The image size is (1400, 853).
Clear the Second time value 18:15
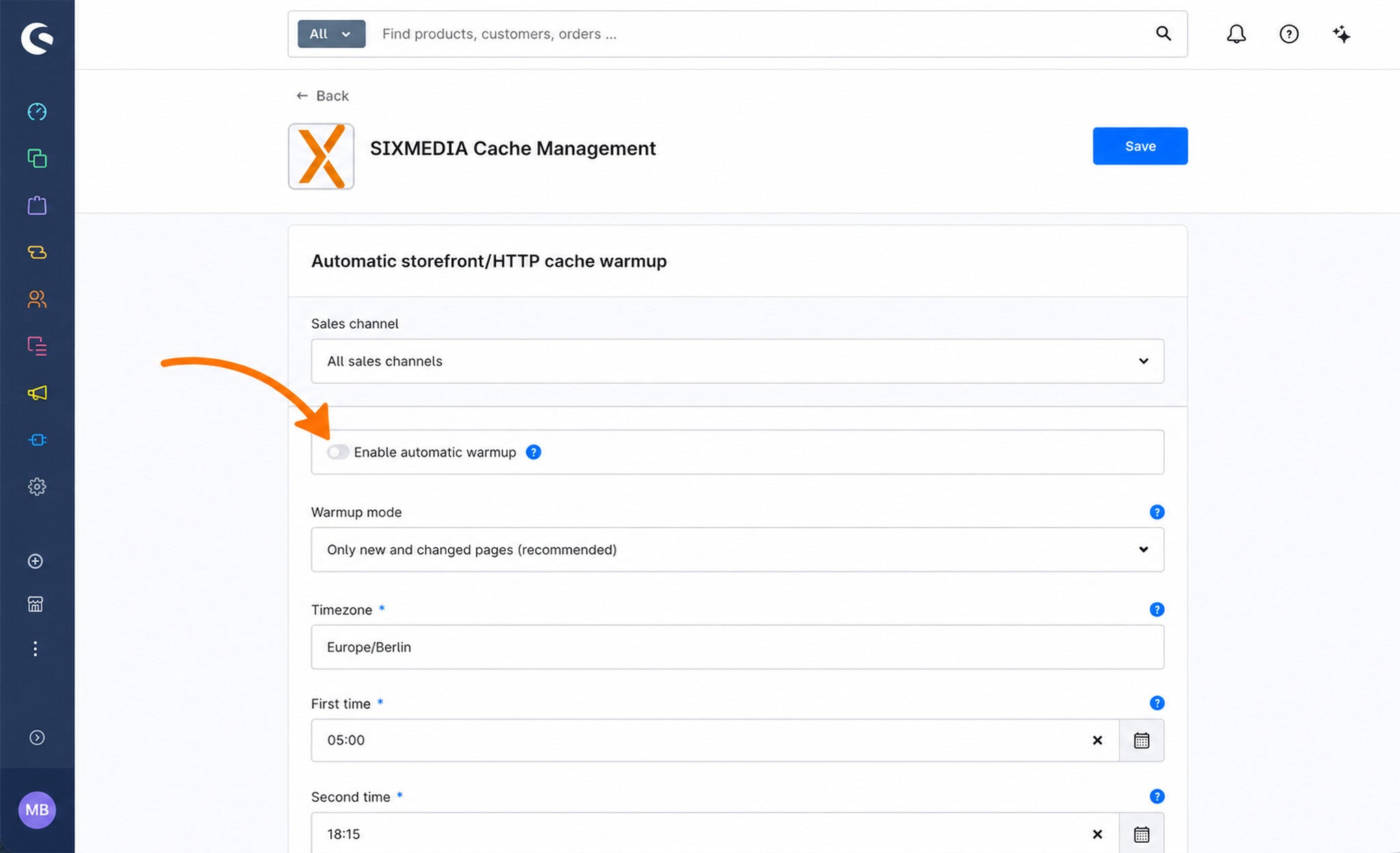(1097, 834)
